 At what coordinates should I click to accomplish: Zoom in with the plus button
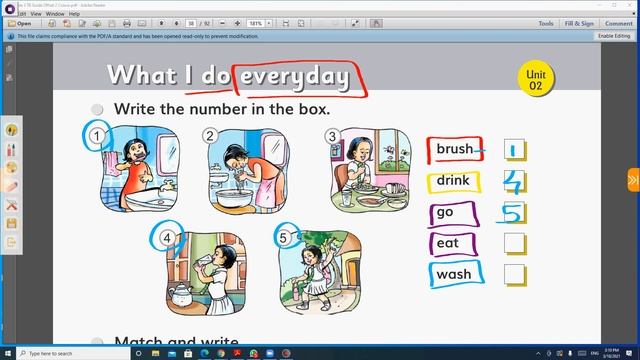pos(237,23)
